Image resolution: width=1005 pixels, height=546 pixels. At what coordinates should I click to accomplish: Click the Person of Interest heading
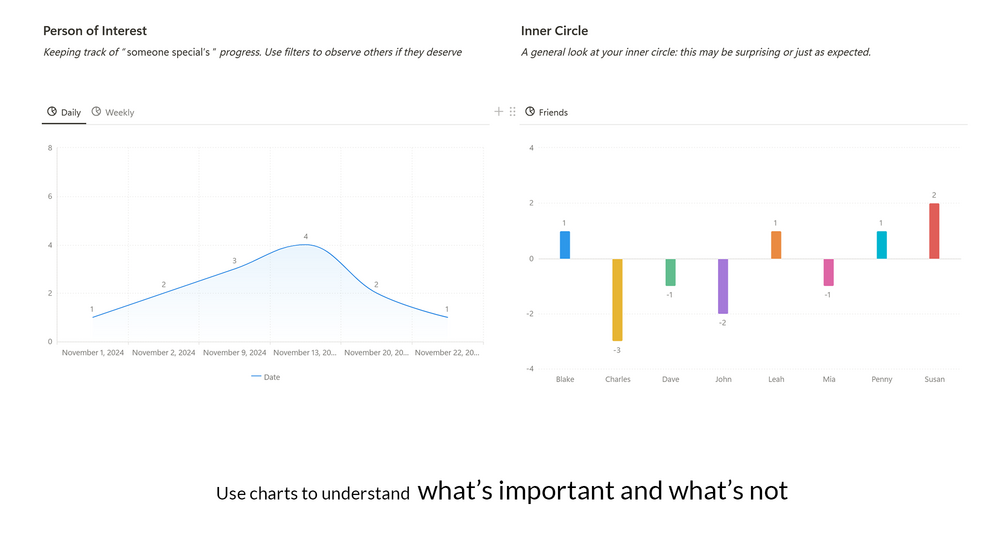point(95,31)
